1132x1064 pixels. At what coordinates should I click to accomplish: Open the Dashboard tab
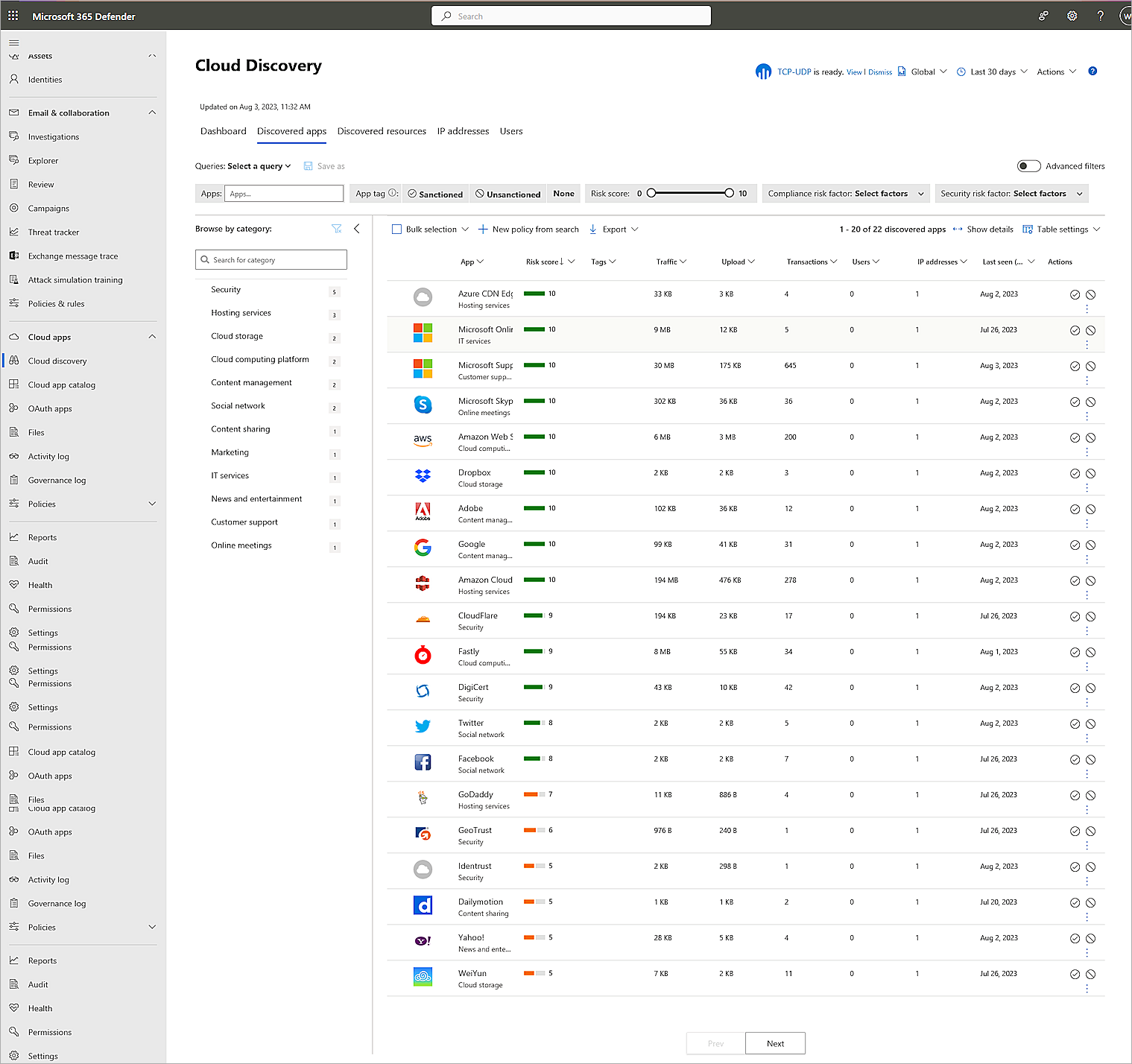(x=223, y=131)
